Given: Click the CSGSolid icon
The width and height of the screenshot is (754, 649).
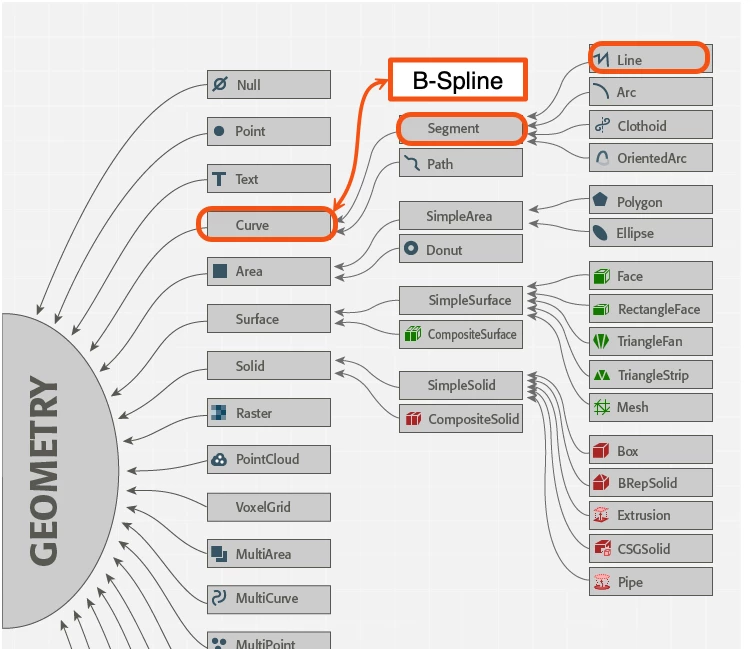Looking at the screenshot, I should [x=603, y=548].
